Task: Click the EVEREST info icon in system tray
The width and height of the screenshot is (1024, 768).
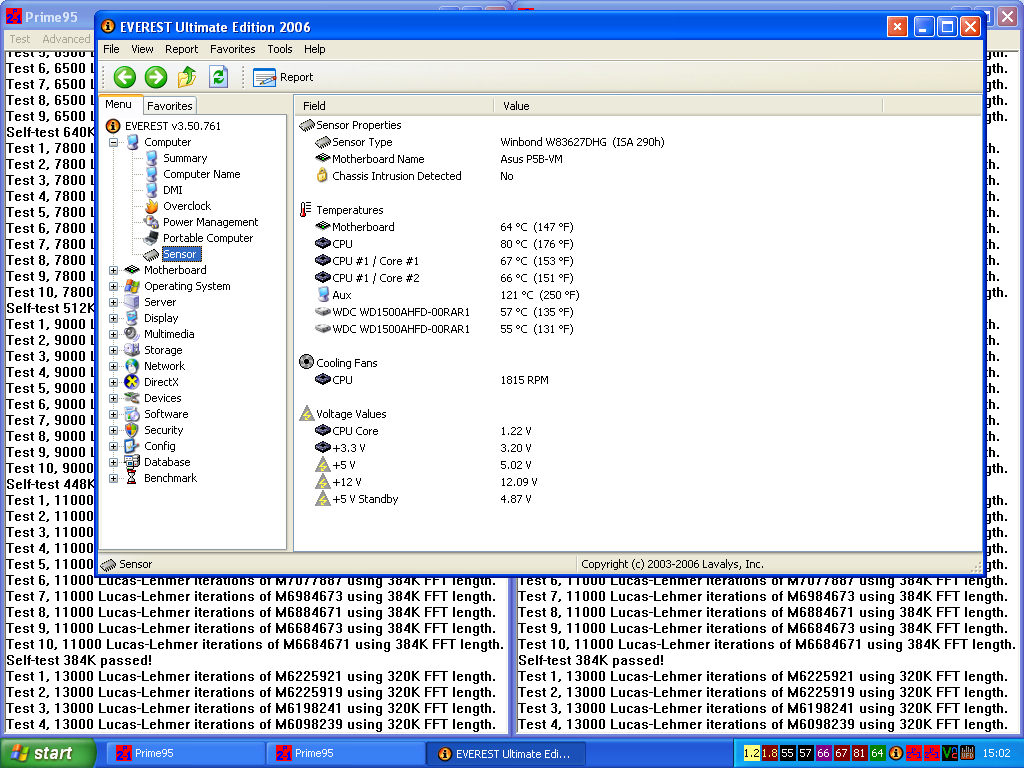Action: pos(896,754)
